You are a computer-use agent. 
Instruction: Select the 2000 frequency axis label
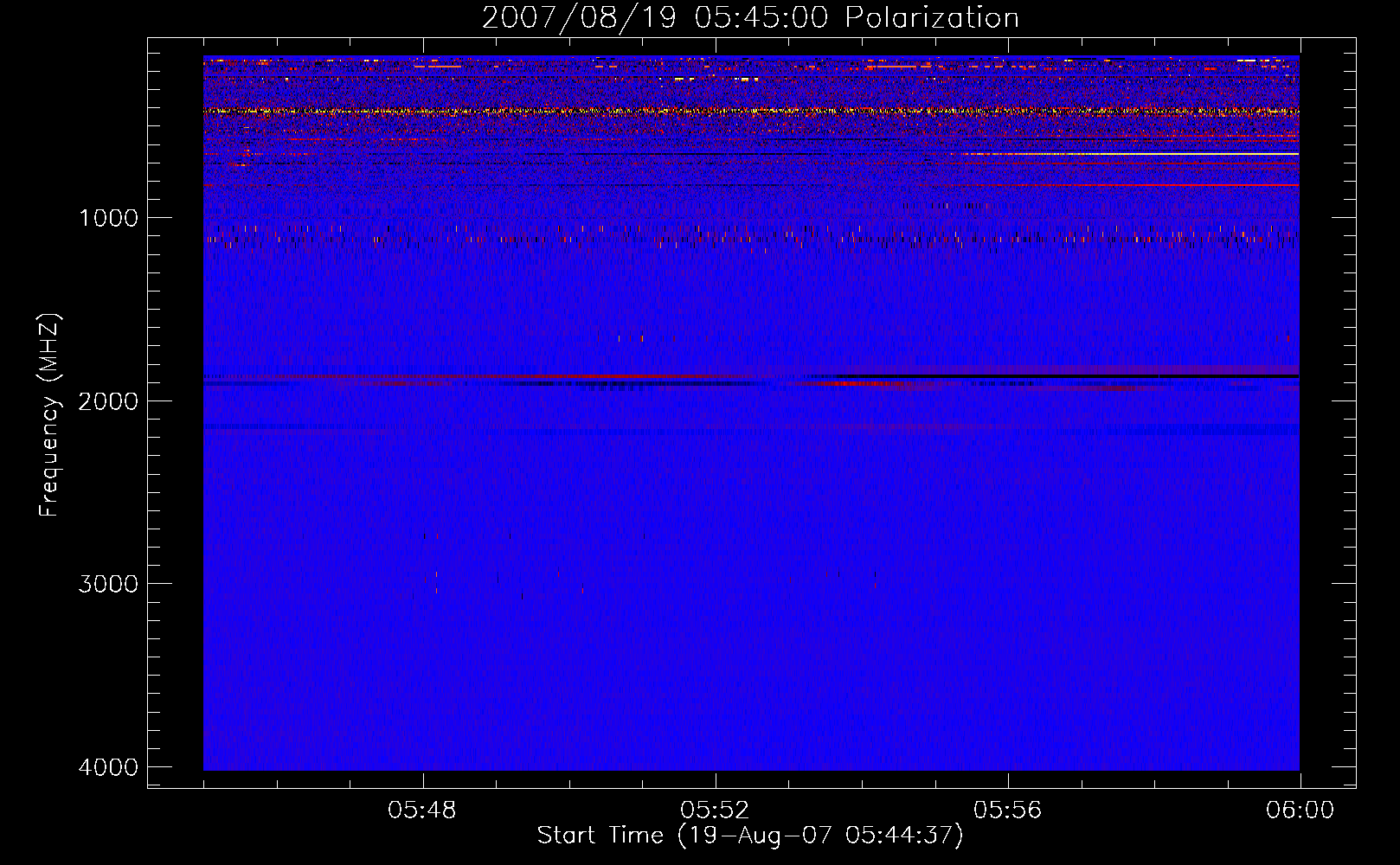coord(108,401)
